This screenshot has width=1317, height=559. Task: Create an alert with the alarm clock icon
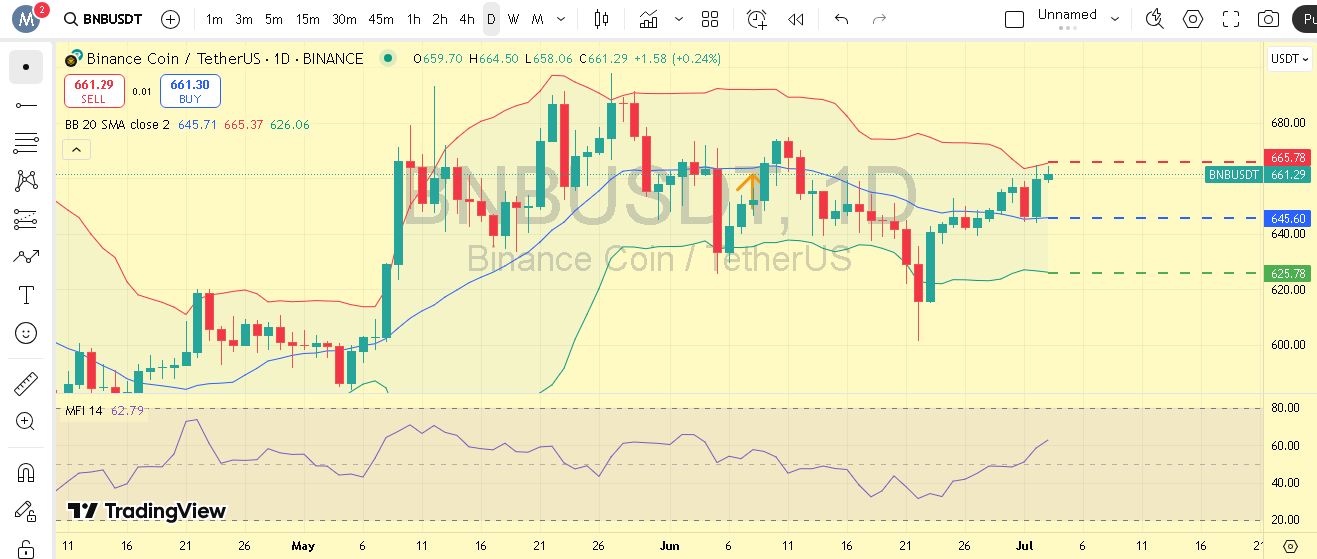(x=757, y=19)
